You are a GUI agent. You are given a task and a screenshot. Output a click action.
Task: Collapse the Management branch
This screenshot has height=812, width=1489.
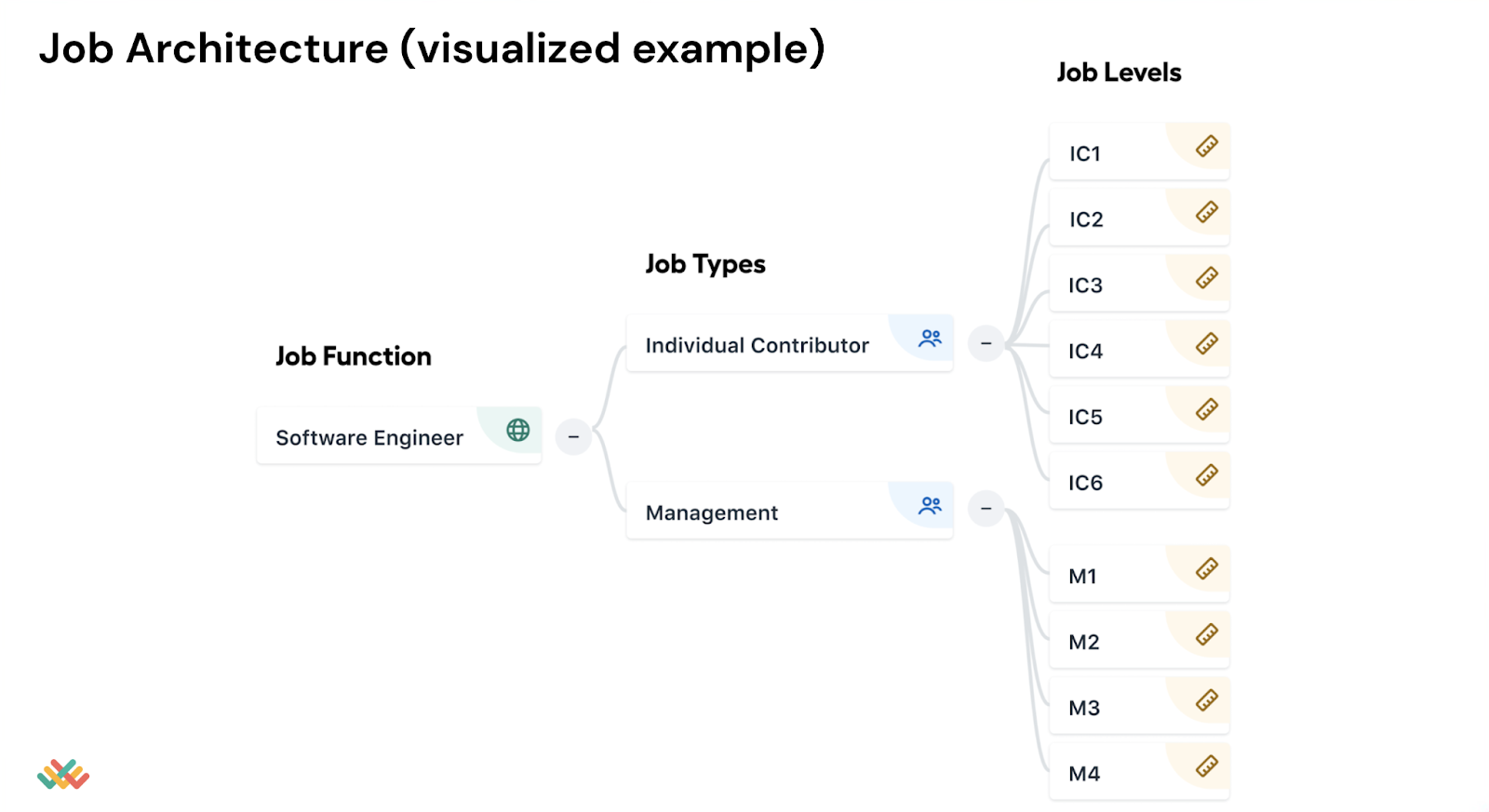click(x=986, y=509)
